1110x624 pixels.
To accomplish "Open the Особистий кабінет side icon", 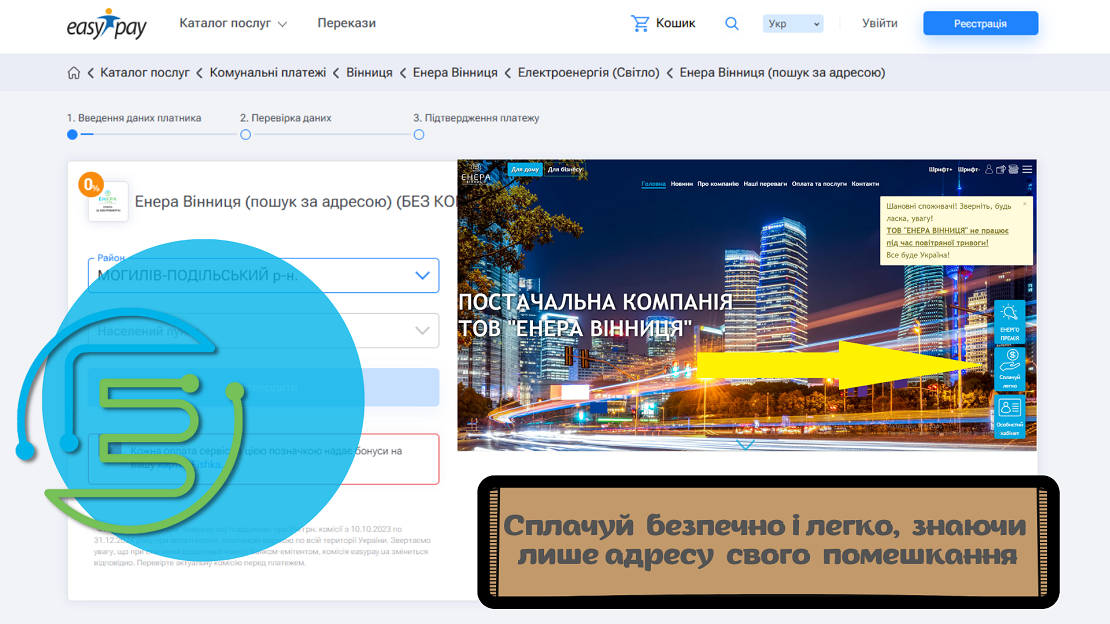I will [x=1009, y=416].
